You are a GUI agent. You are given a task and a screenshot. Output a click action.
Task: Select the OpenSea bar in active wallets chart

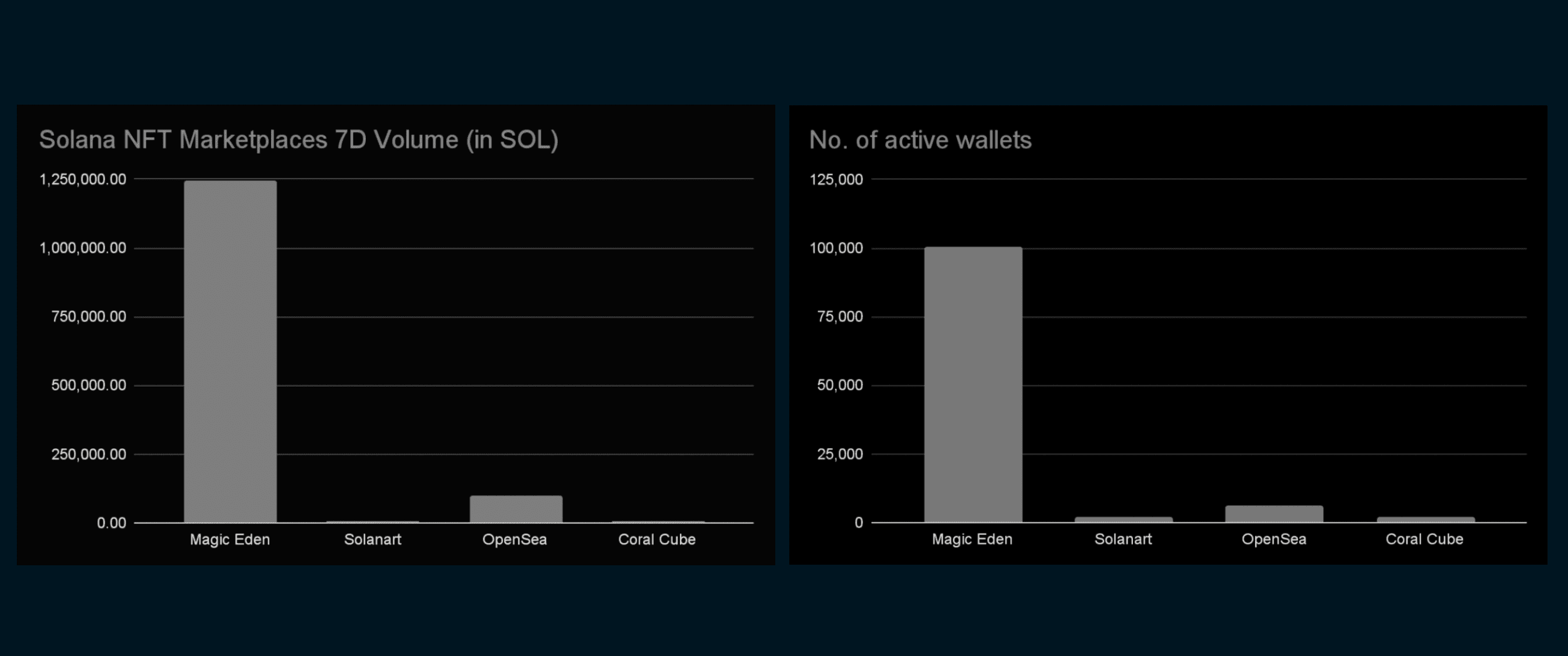[1274, 514]
